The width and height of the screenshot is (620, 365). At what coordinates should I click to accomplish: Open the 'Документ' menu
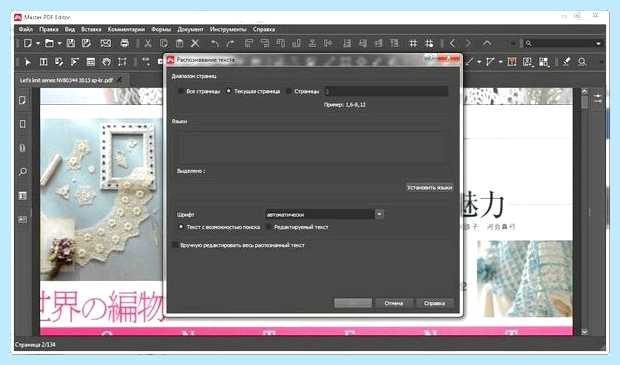(x=190, y=29)
